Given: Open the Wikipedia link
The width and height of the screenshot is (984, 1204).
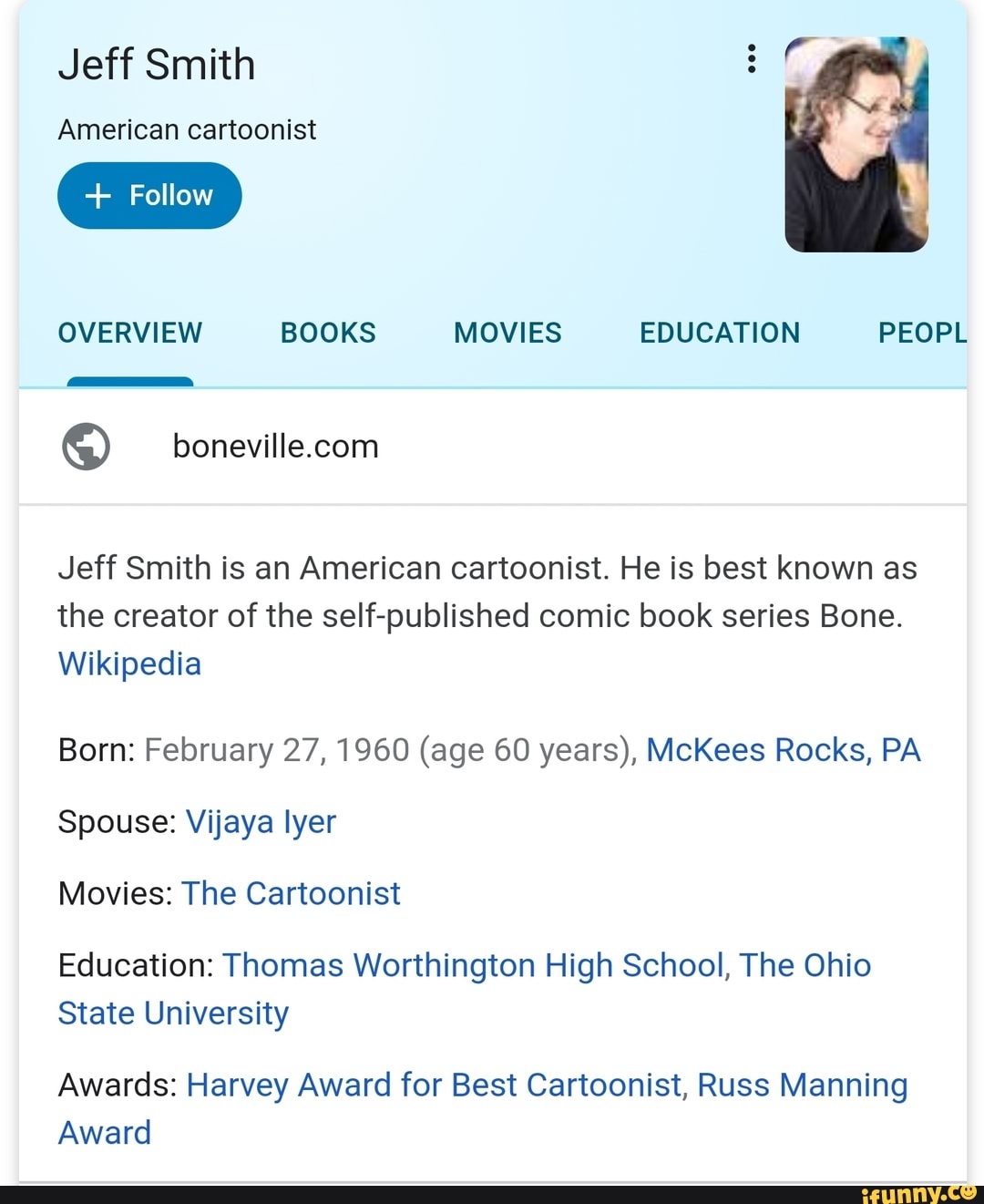Looking at the screenshot, I should 128,663.
